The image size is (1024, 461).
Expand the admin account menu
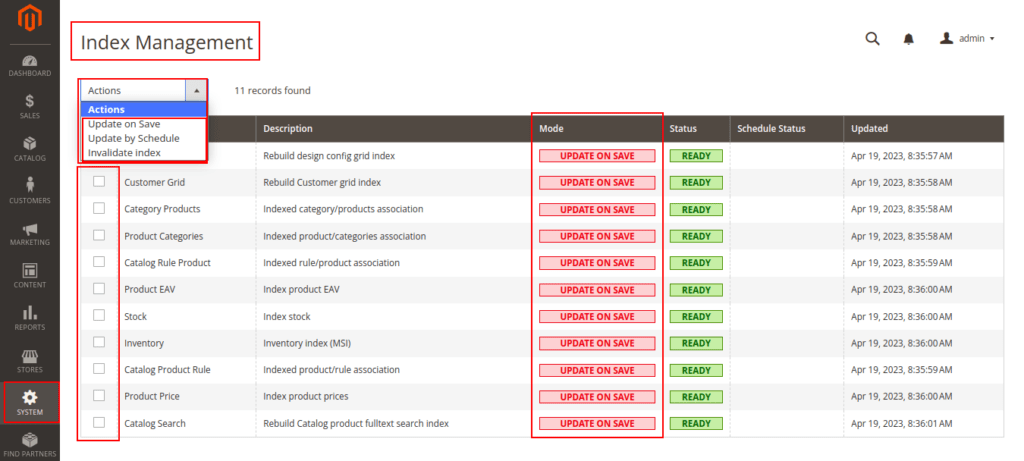tap(967, 39)
